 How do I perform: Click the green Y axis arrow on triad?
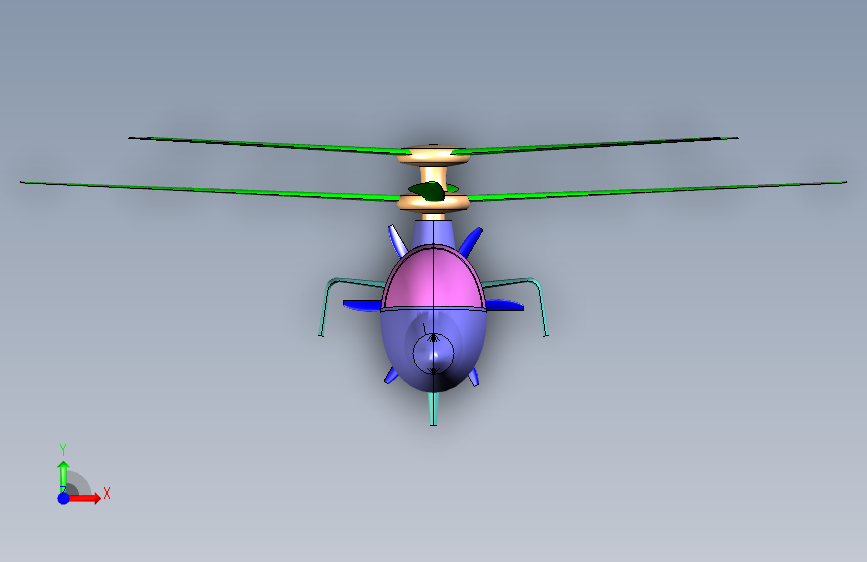pos(64,476)
